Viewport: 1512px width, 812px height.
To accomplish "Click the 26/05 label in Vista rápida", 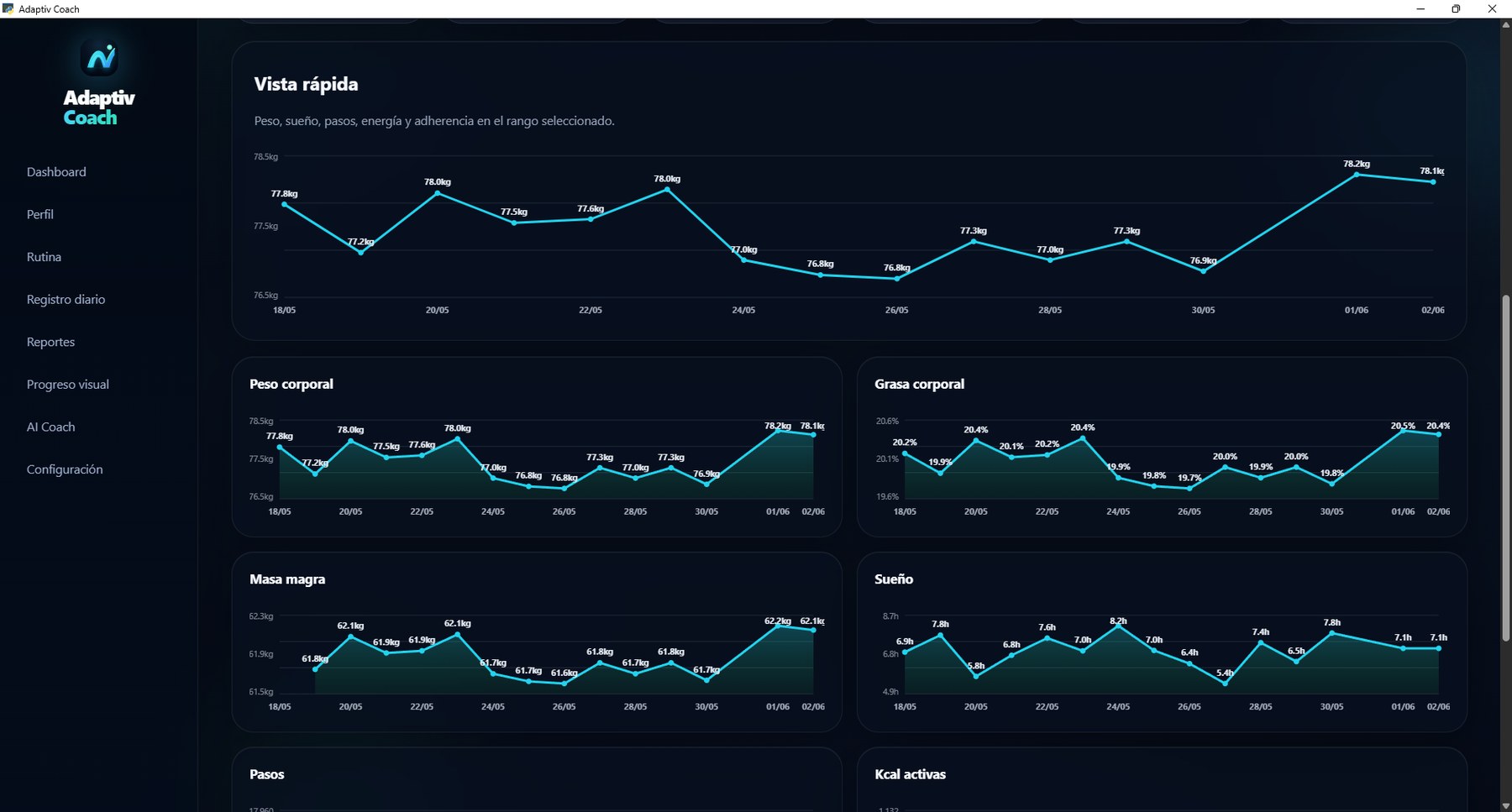I will 896,310.
